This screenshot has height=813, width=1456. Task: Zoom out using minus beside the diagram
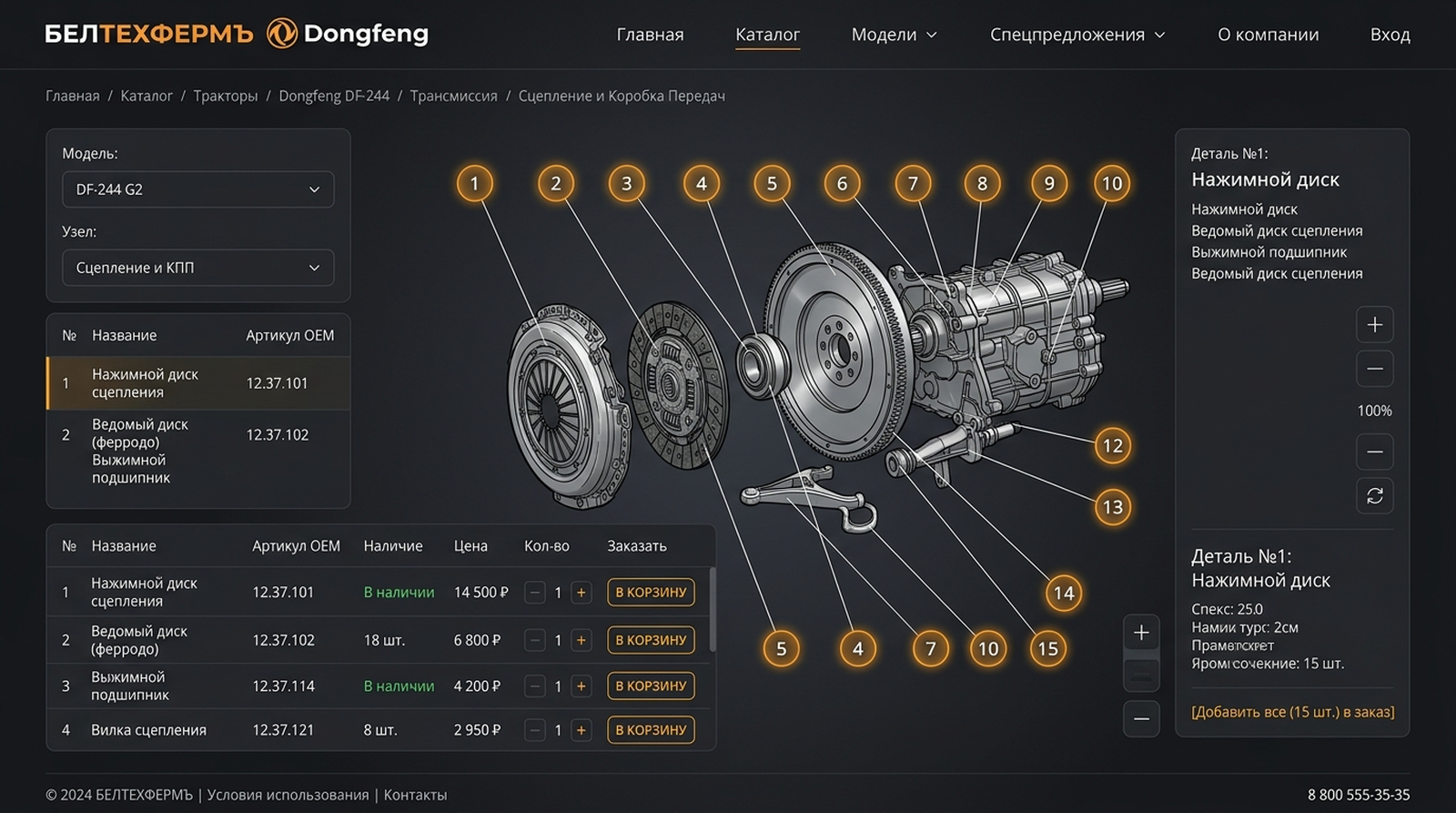(x=1141, y=718)
